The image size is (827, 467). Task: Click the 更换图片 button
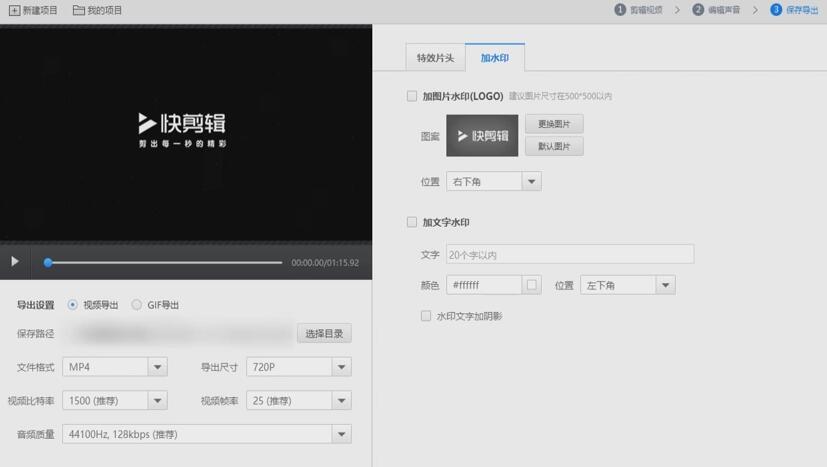(554, 124)
